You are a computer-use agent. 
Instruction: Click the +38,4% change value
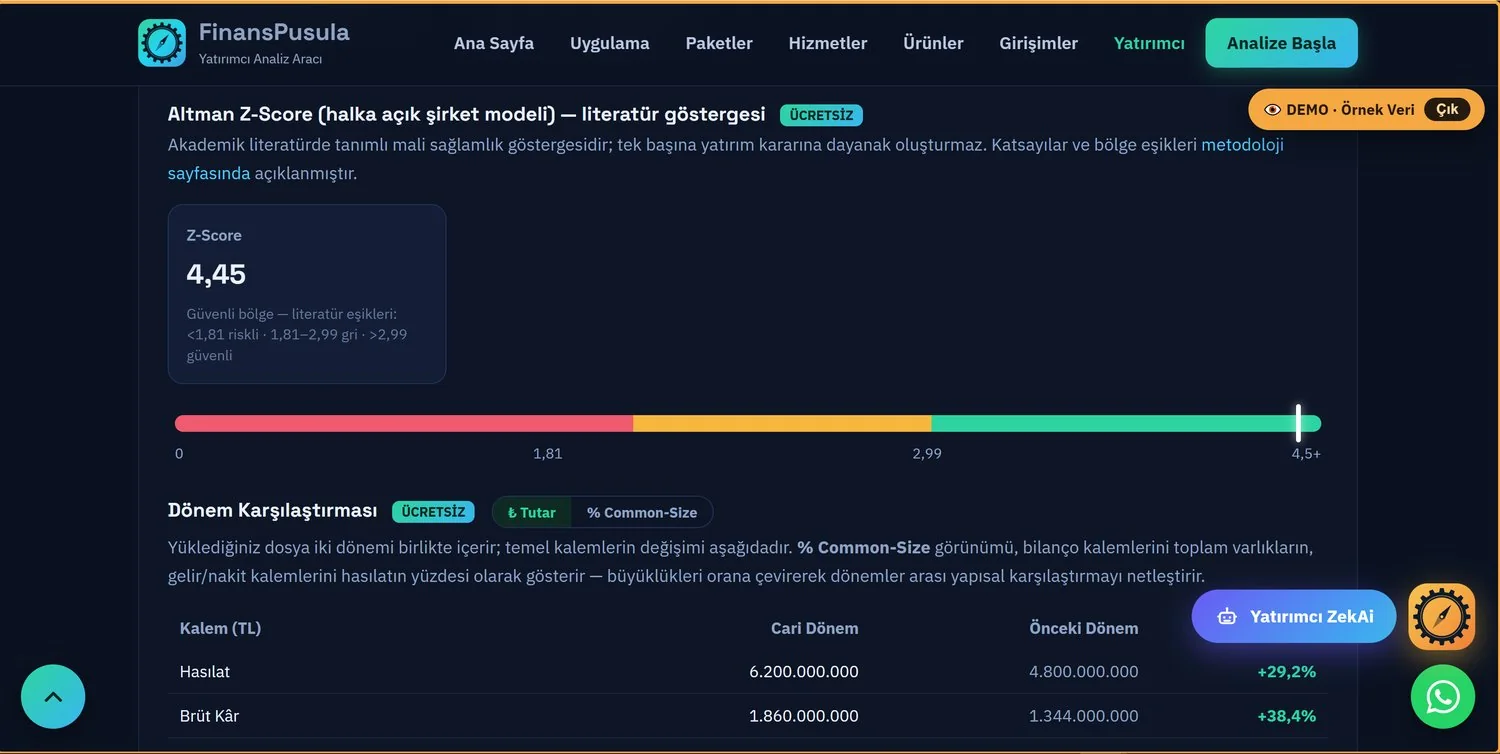click(x=1287, y=716)
